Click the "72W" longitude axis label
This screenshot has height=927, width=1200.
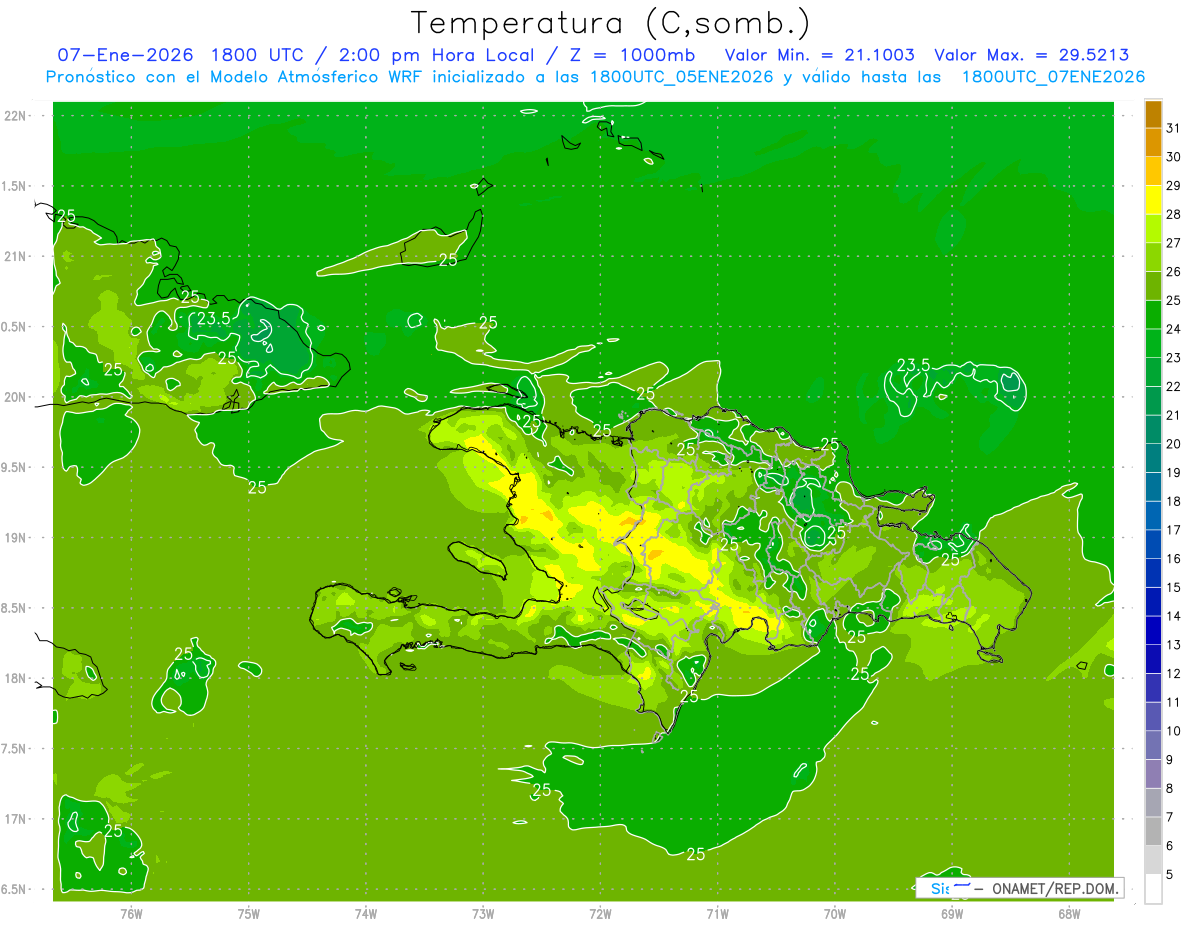click(x=601, y=913)
